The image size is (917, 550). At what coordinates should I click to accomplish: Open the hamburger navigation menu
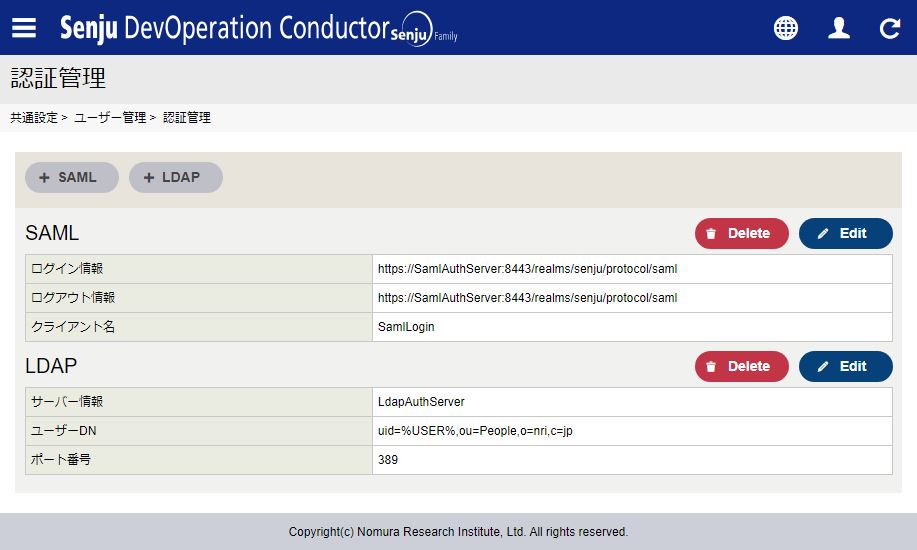click(24, 28)
